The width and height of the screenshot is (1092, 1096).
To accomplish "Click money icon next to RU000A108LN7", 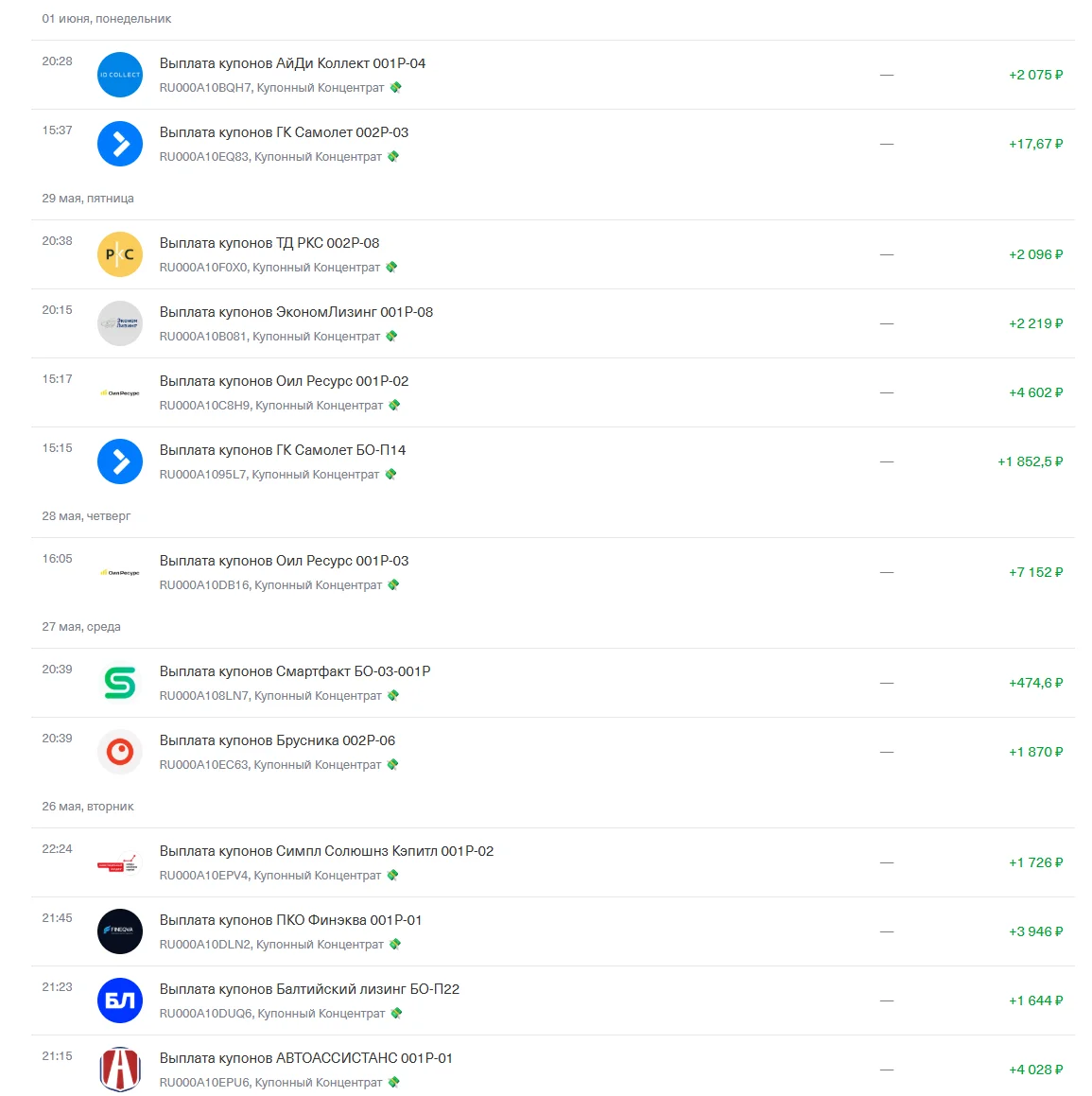I will [x=393, y=695].
